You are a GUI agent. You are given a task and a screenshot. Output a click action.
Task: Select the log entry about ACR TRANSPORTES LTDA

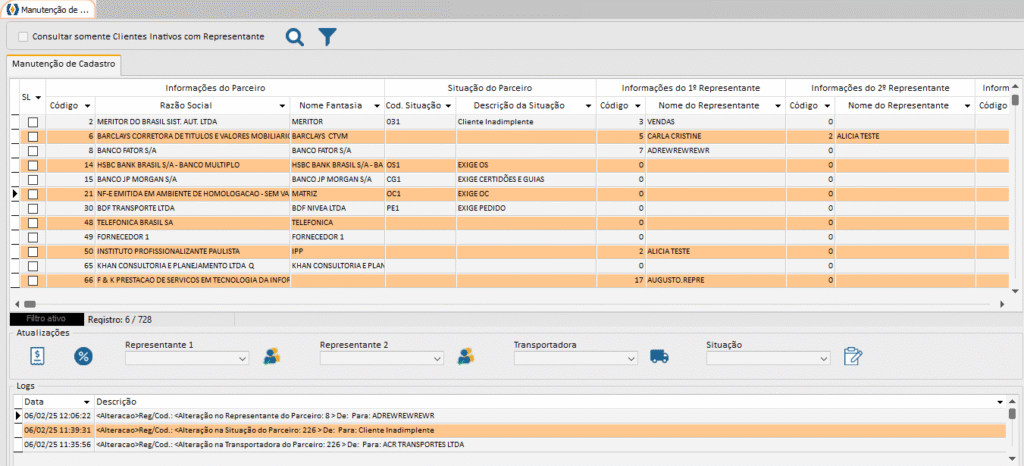514,444
